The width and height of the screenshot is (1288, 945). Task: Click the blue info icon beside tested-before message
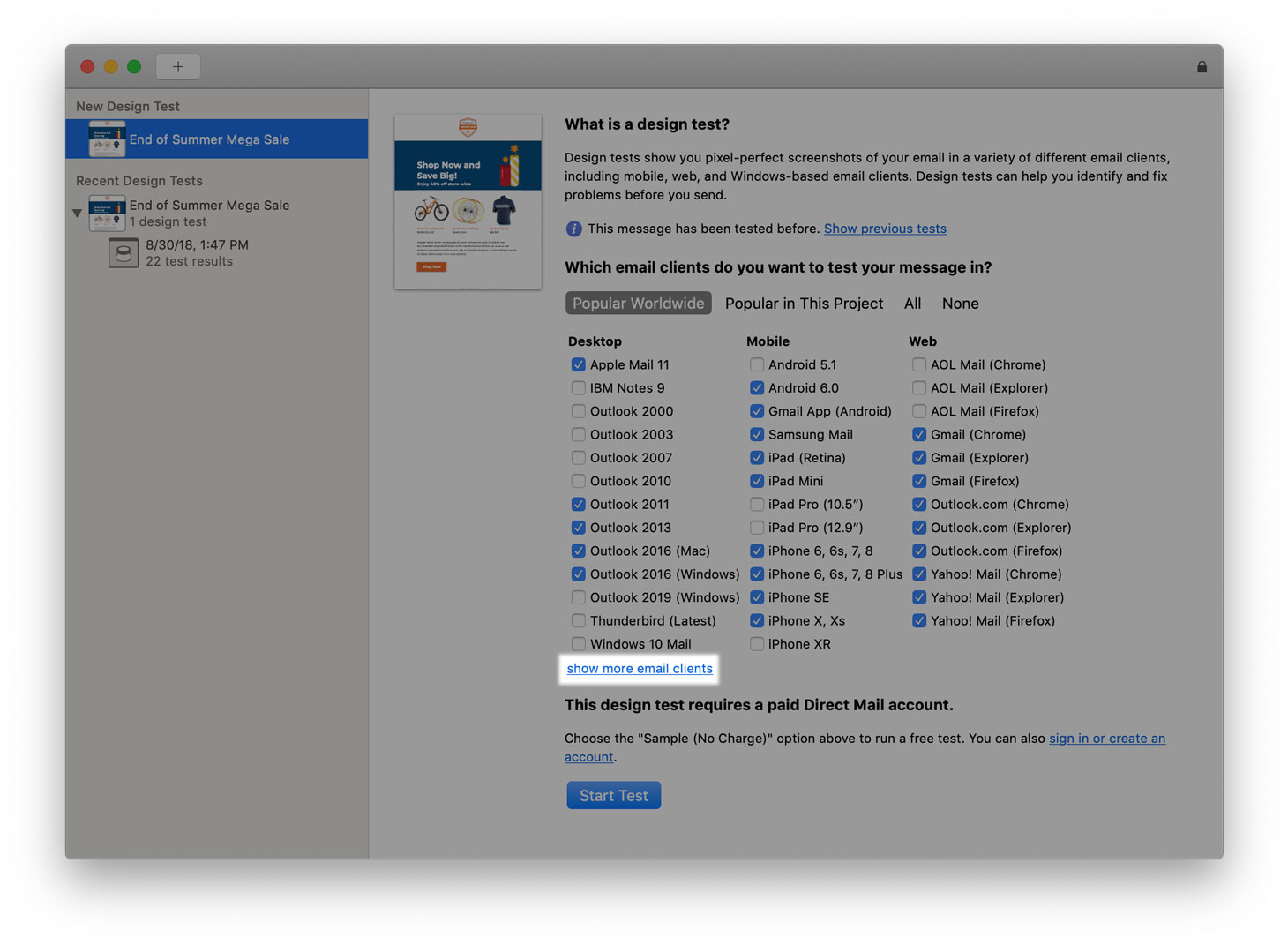point(573,229)
